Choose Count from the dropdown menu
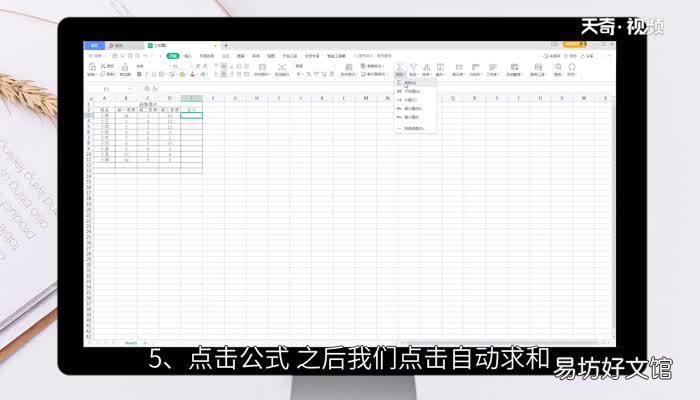 click(415, 100)
